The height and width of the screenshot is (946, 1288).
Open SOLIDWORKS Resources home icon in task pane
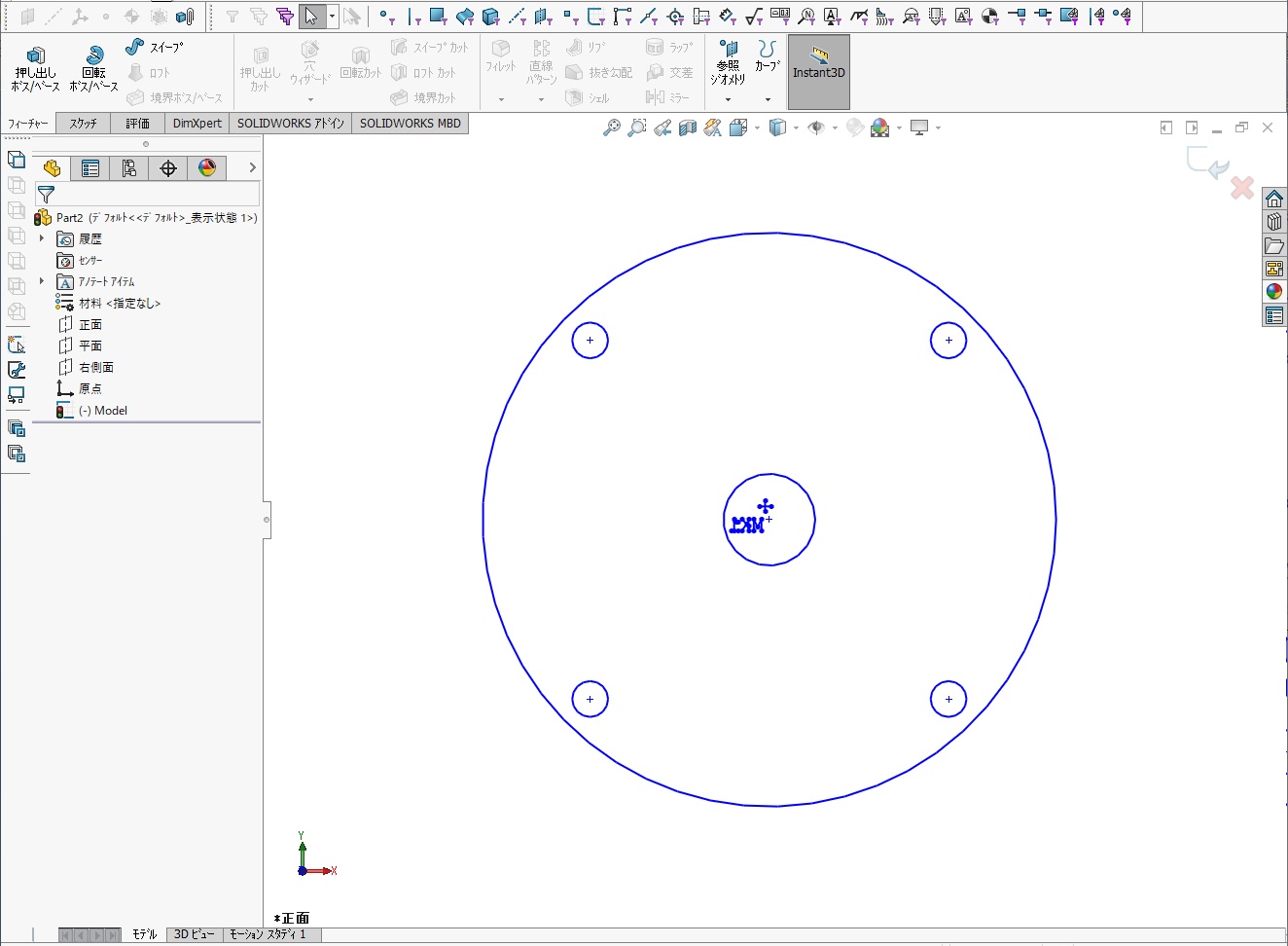(x=1274, y=200)
